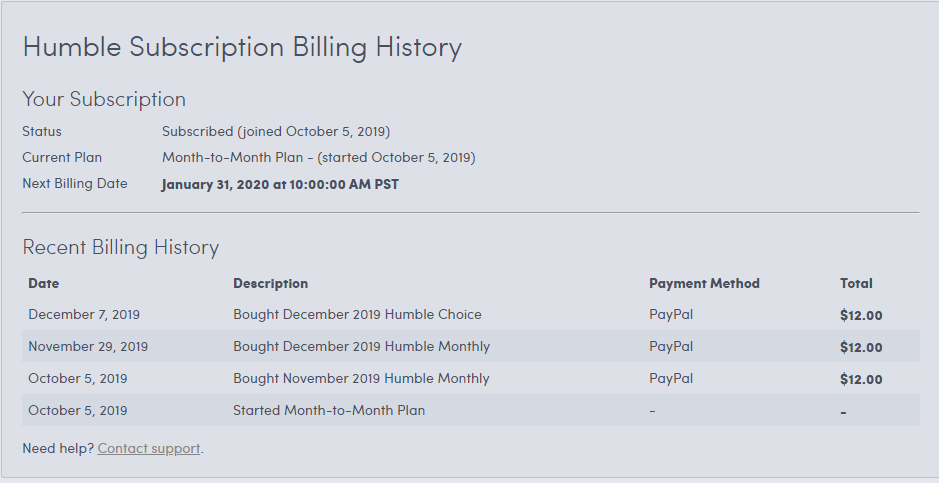Click Bought December 2019 Humble Monthly entry
This screenshot has width=939, height=483.
[x=361, y=347]
